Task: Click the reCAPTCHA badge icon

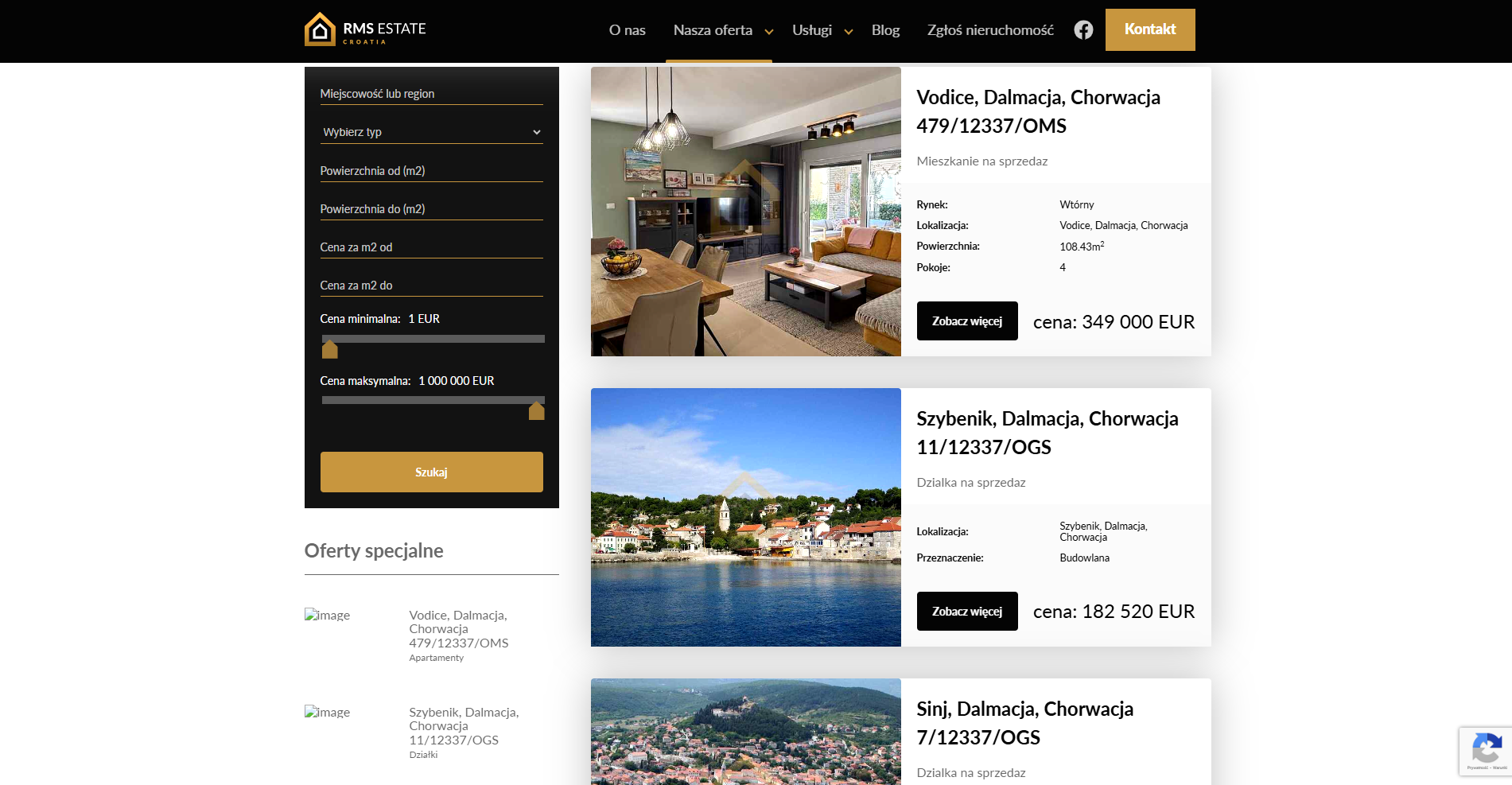Action: pos(1485,750)
